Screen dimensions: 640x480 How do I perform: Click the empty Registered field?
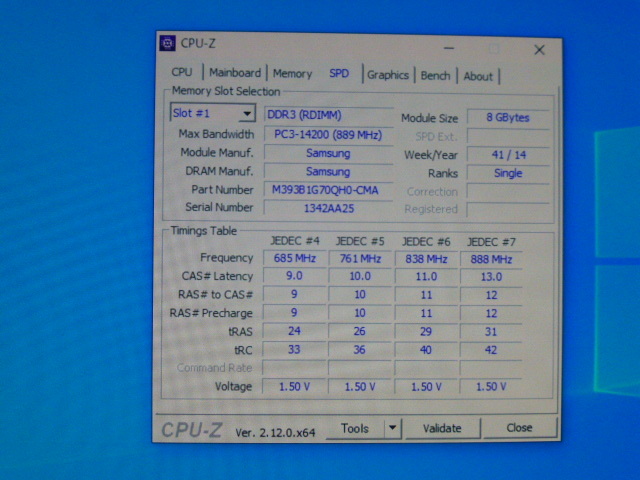(508, 209)
